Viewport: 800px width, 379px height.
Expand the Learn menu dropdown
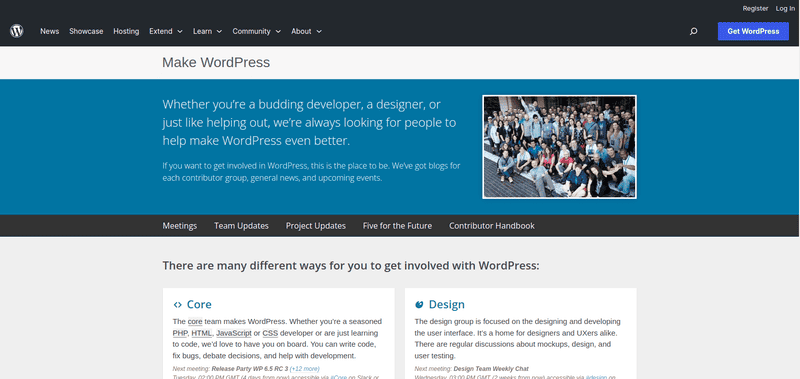[208, 31]
